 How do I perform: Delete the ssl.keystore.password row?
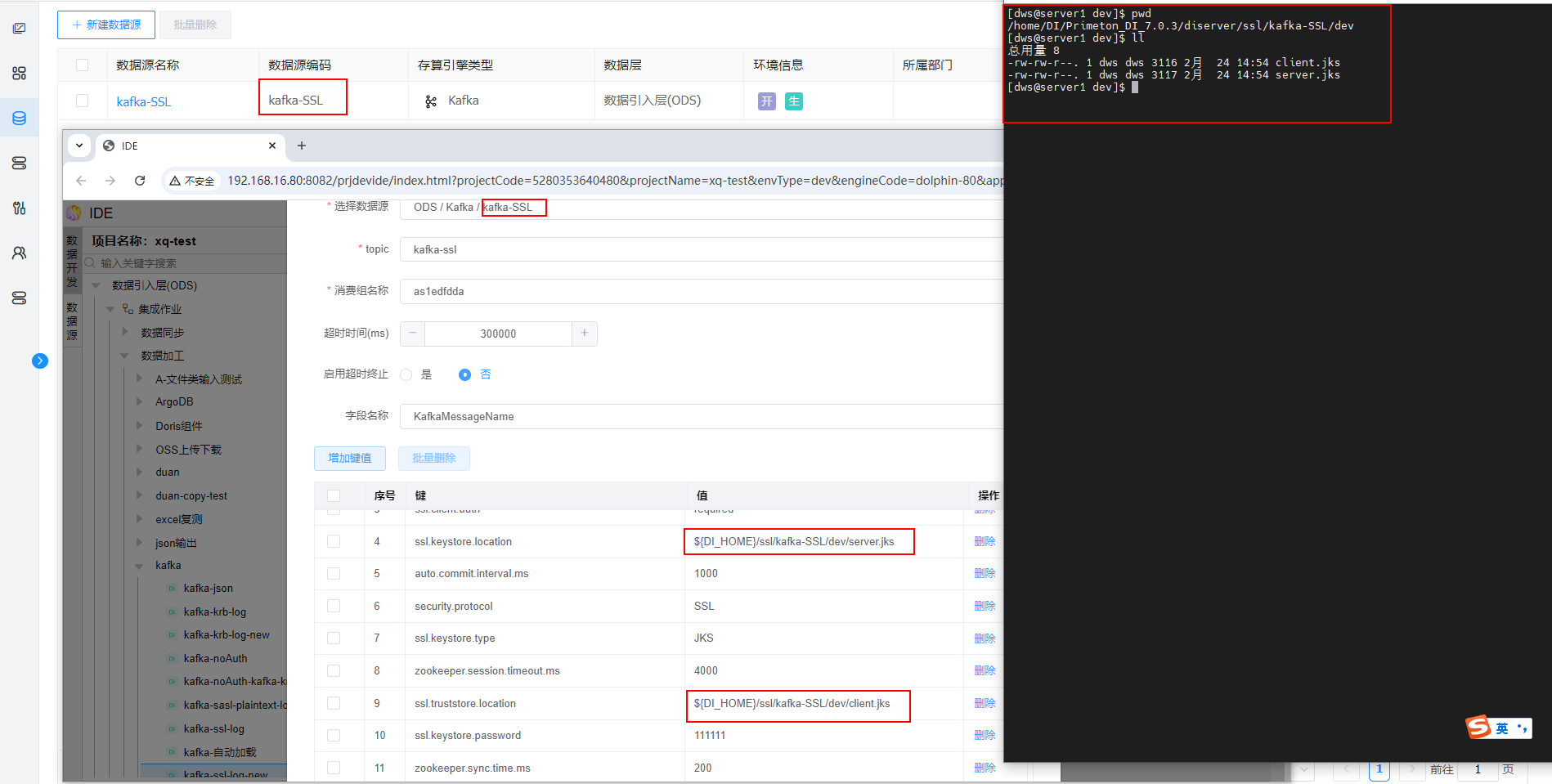[985, 735]
